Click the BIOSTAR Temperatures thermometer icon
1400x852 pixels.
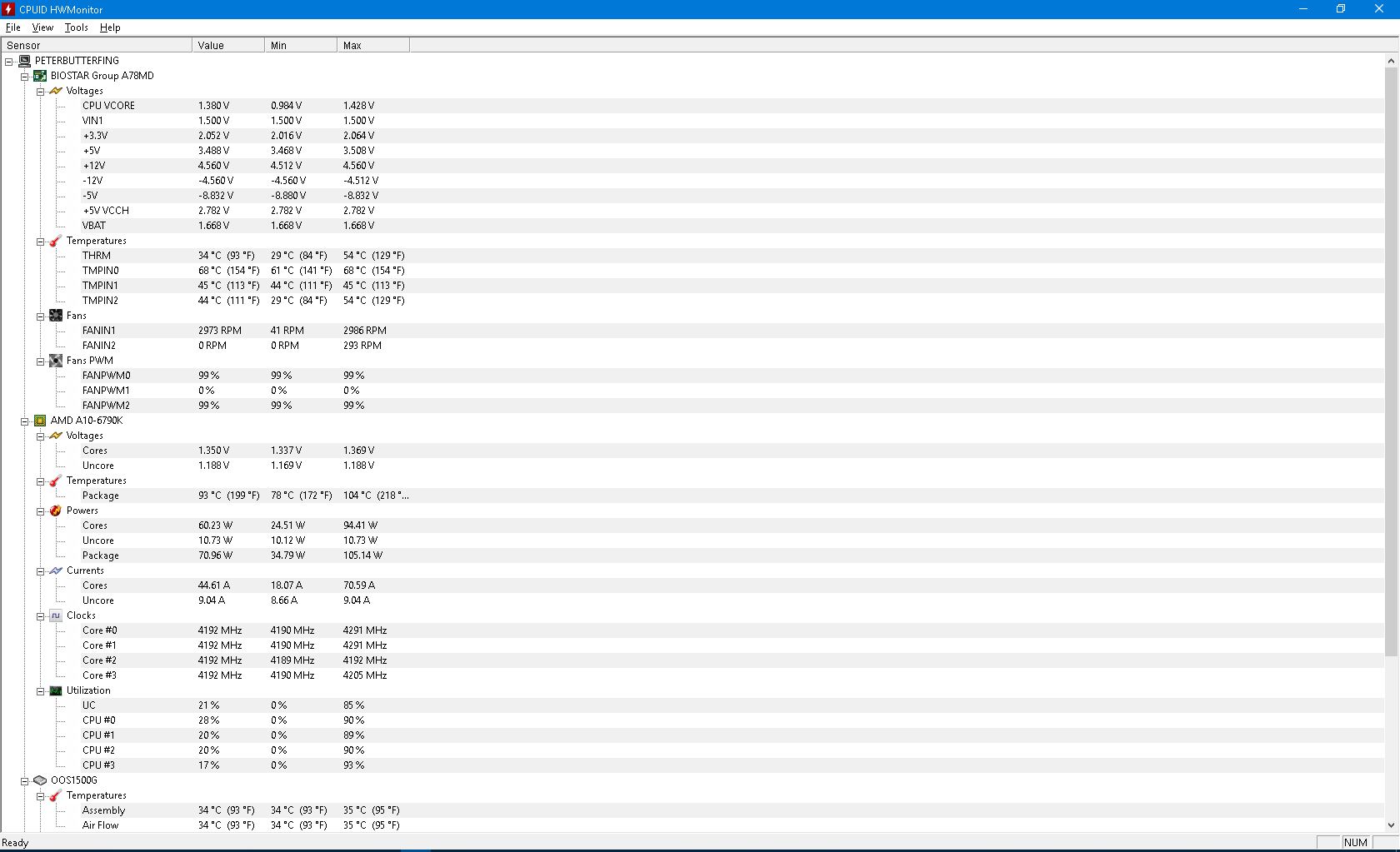(x=56, y=241)
